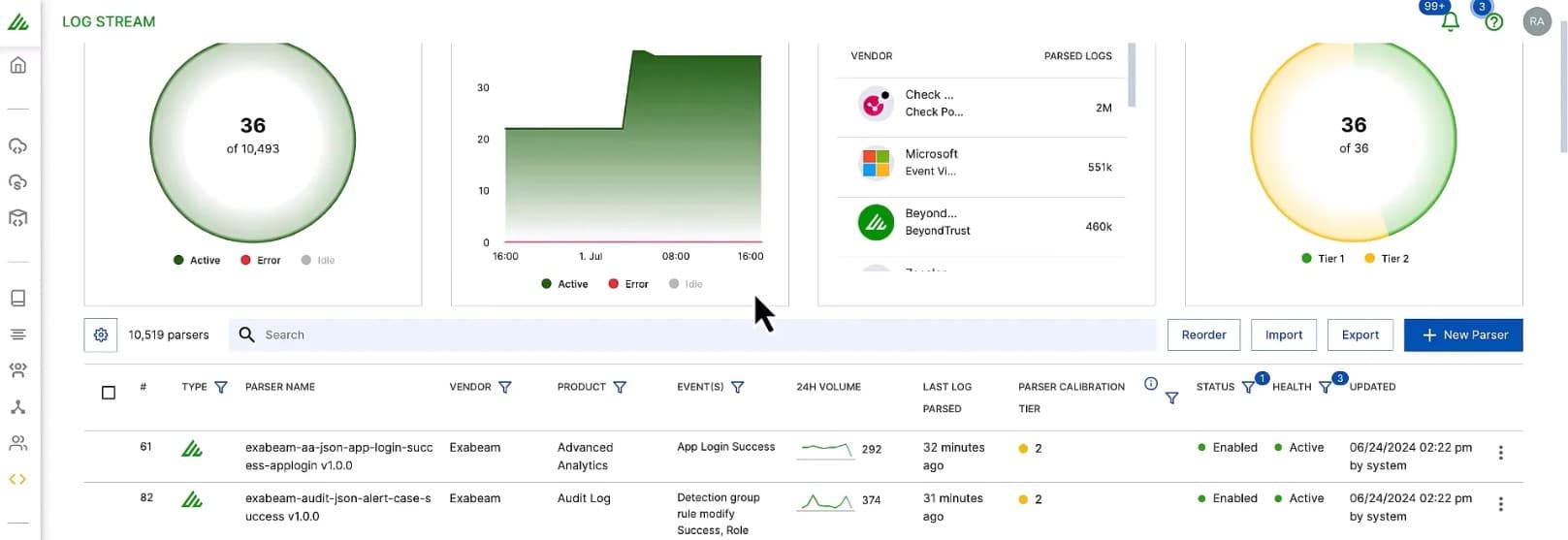Screen dimensions: 1568x540
Task: Toggle Active legend in line chart
Action: tap(564, 284)
